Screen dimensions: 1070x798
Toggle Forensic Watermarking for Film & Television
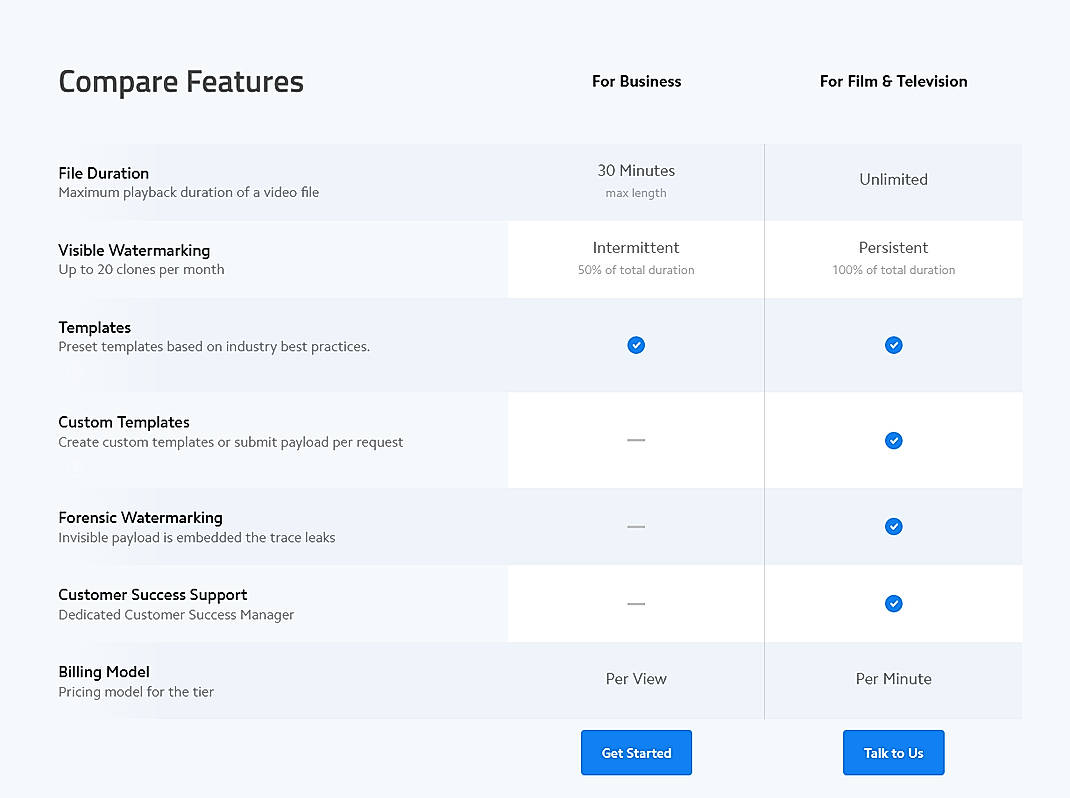[x=893, y=526]
